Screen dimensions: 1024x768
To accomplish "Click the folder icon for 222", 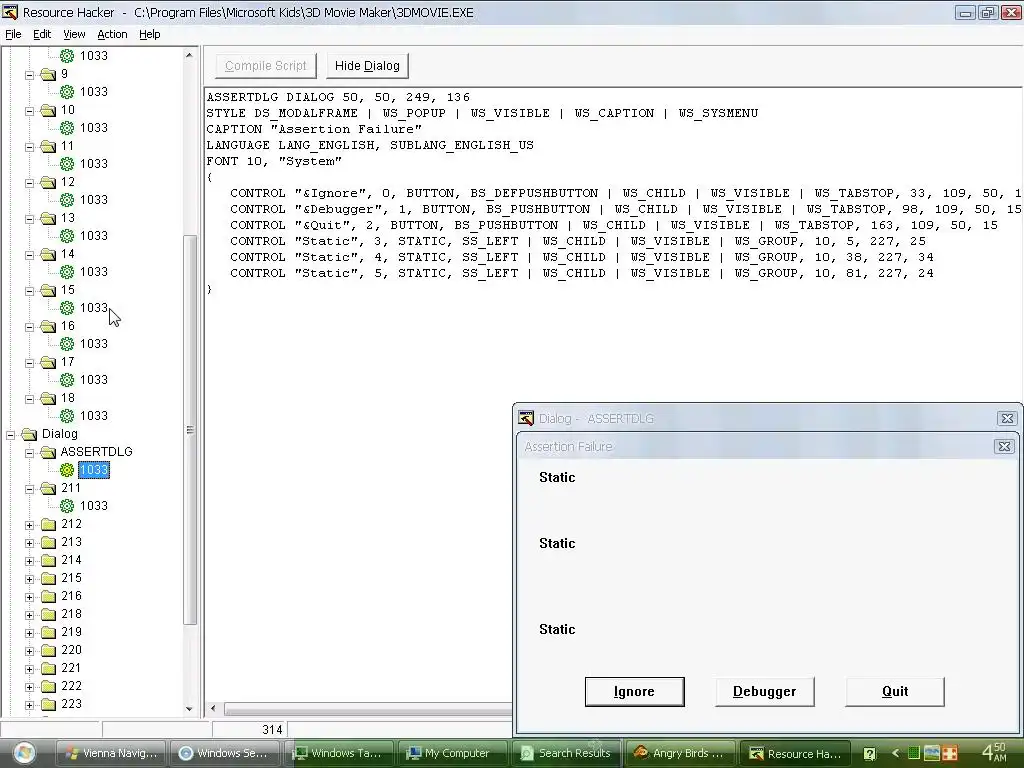I will (48, 686).
